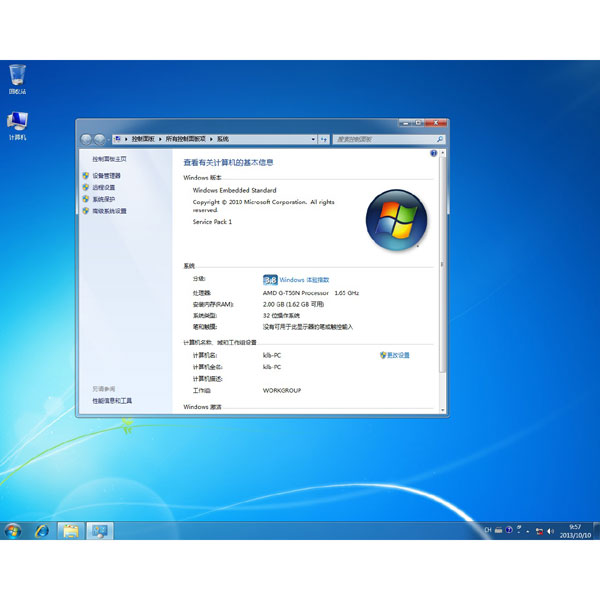The width and height of the screenshot is (600, 600).
Task: Open Performance Information and Tools link
Action: pyautogui.click(x=112, y=401)
